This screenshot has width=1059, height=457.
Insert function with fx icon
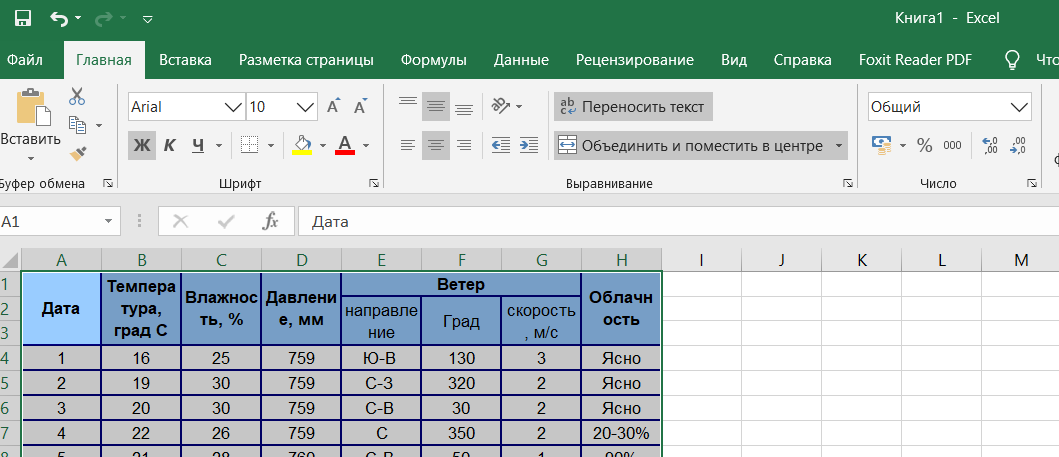click(270, 221)
